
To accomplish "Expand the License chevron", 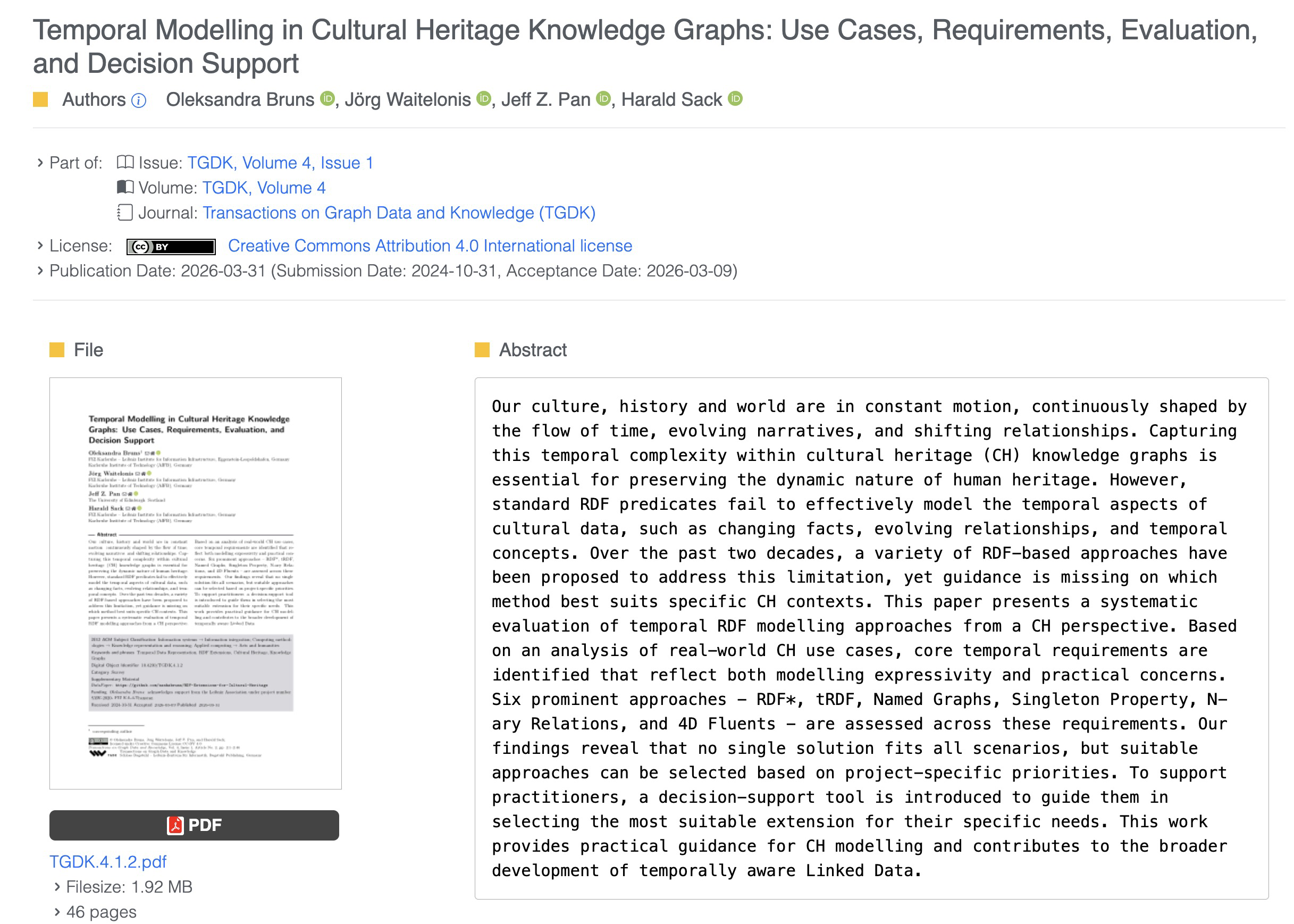I will [40, 246].
